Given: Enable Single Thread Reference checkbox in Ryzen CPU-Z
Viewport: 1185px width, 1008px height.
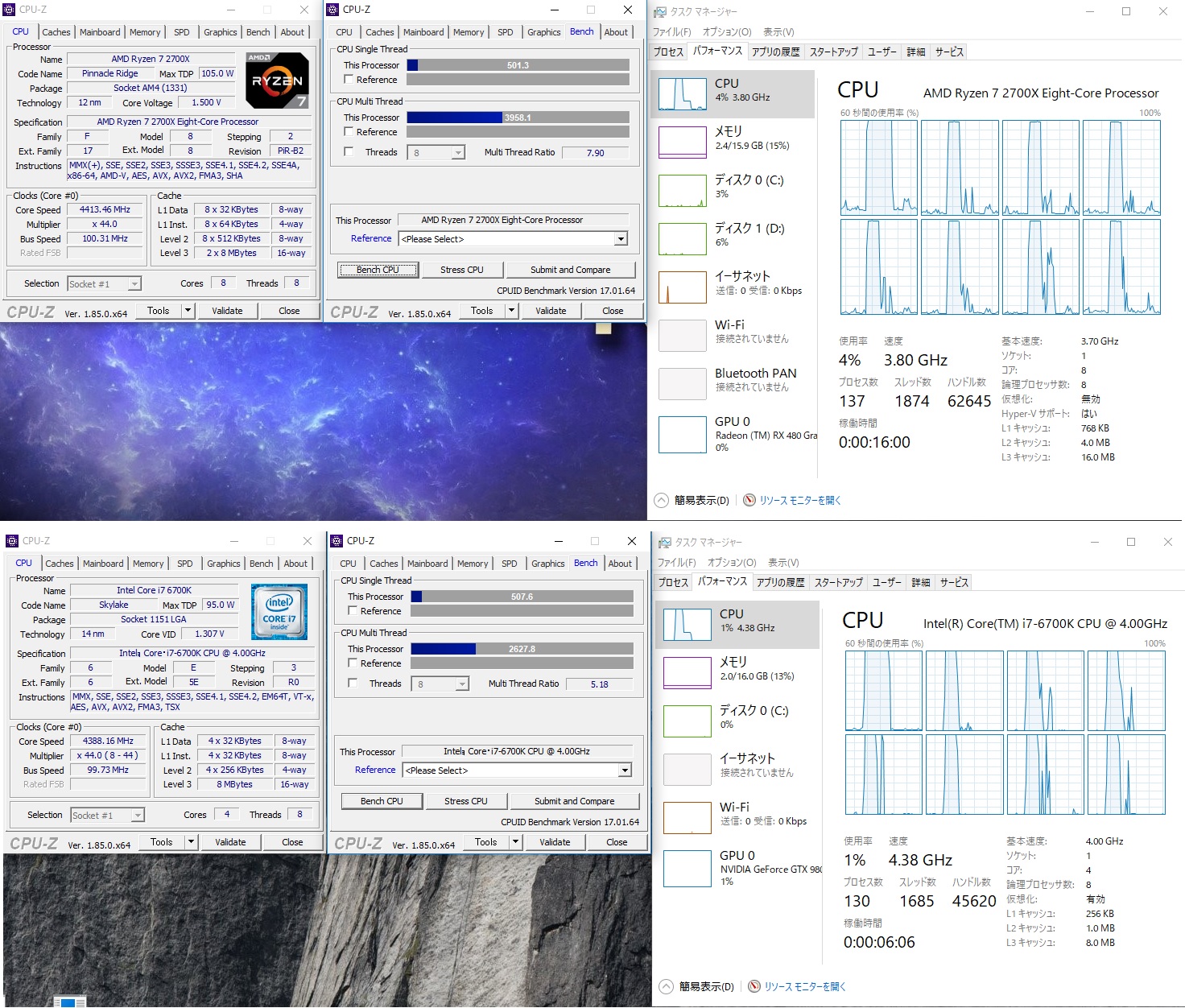Looking at the screenshot, I should (x=349, y=80).
